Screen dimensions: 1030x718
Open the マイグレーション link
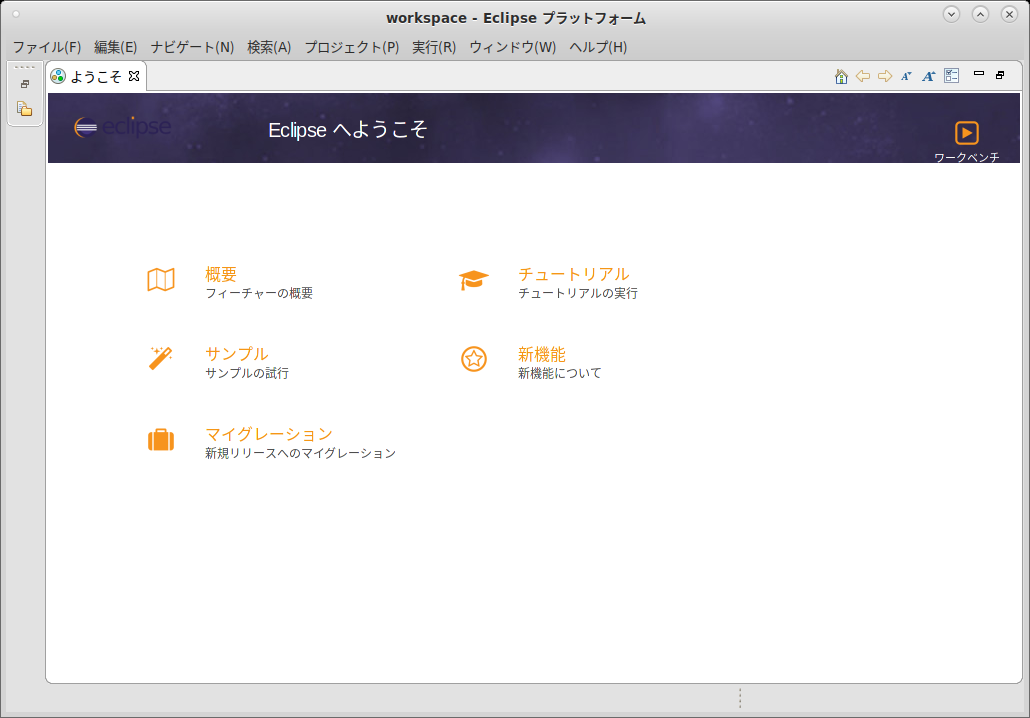(x=269, y=434)
